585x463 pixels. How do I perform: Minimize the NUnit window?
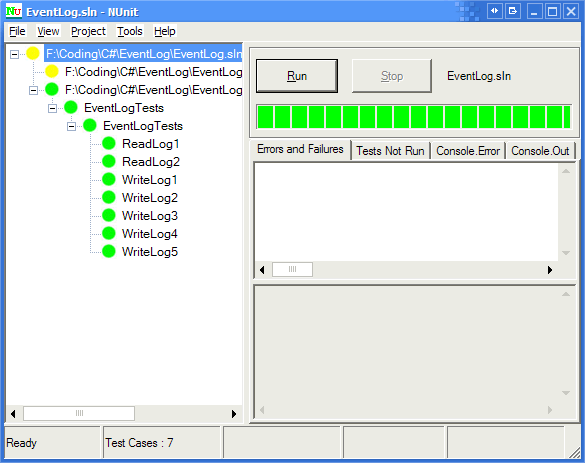(x=534, y=11)
